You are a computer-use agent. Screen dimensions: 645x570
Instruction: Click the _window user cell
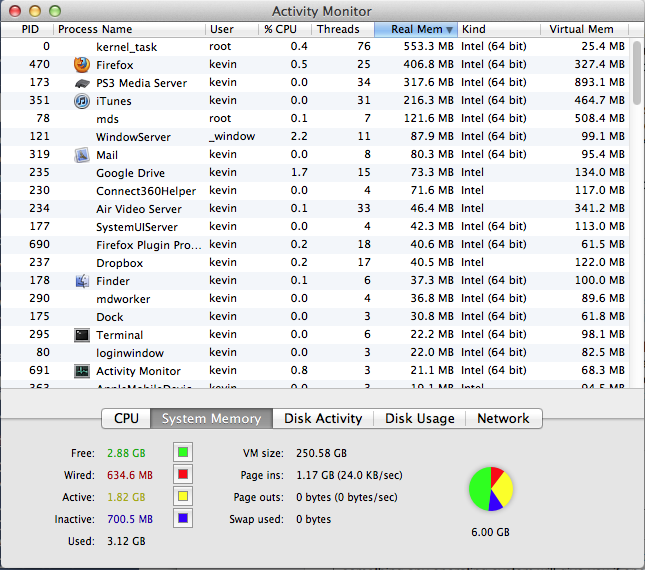click(232, 137)
